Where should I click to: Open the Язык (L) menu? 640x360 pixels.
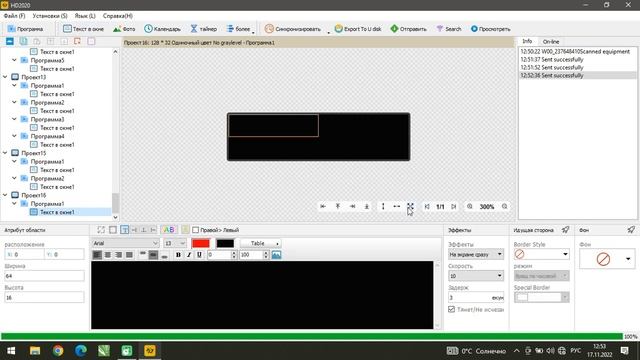pos(85,16)
